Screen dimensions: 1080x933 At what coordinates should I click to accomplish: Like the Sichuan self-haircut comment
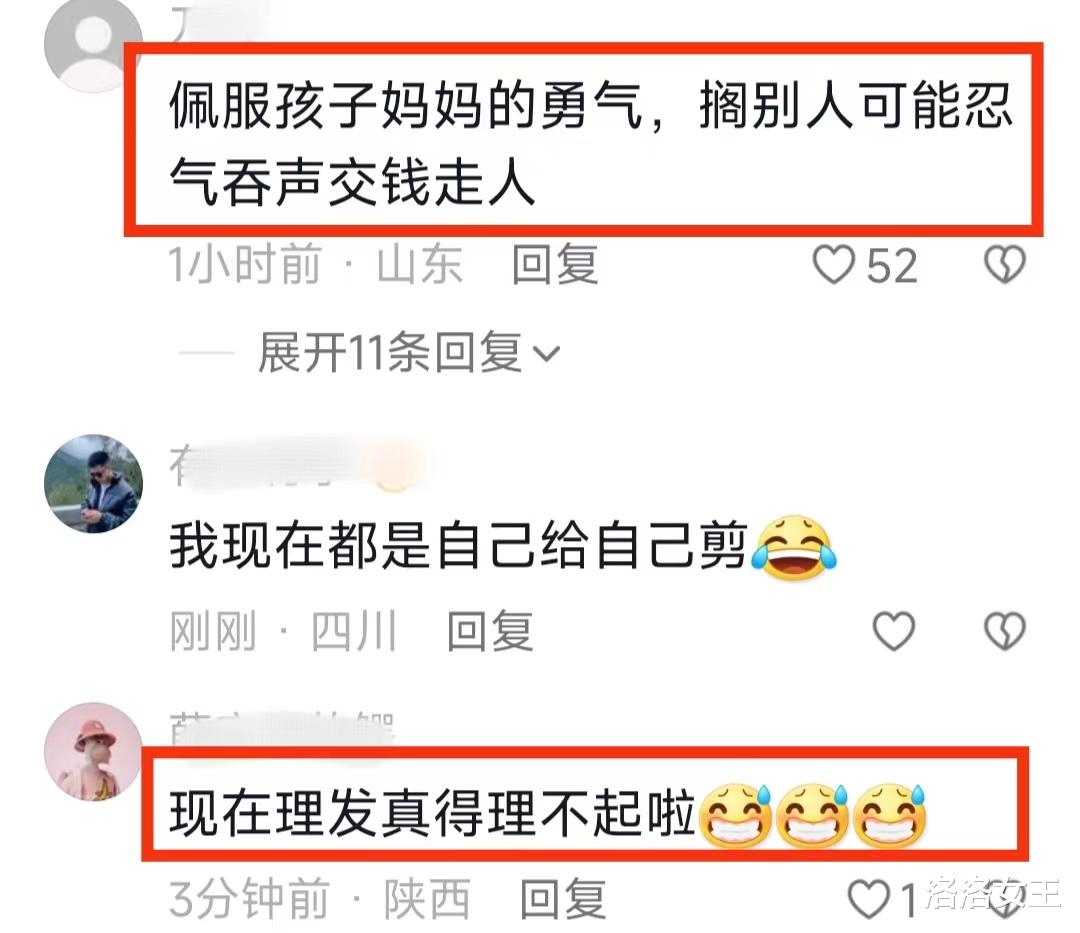[x=893, y=631]
